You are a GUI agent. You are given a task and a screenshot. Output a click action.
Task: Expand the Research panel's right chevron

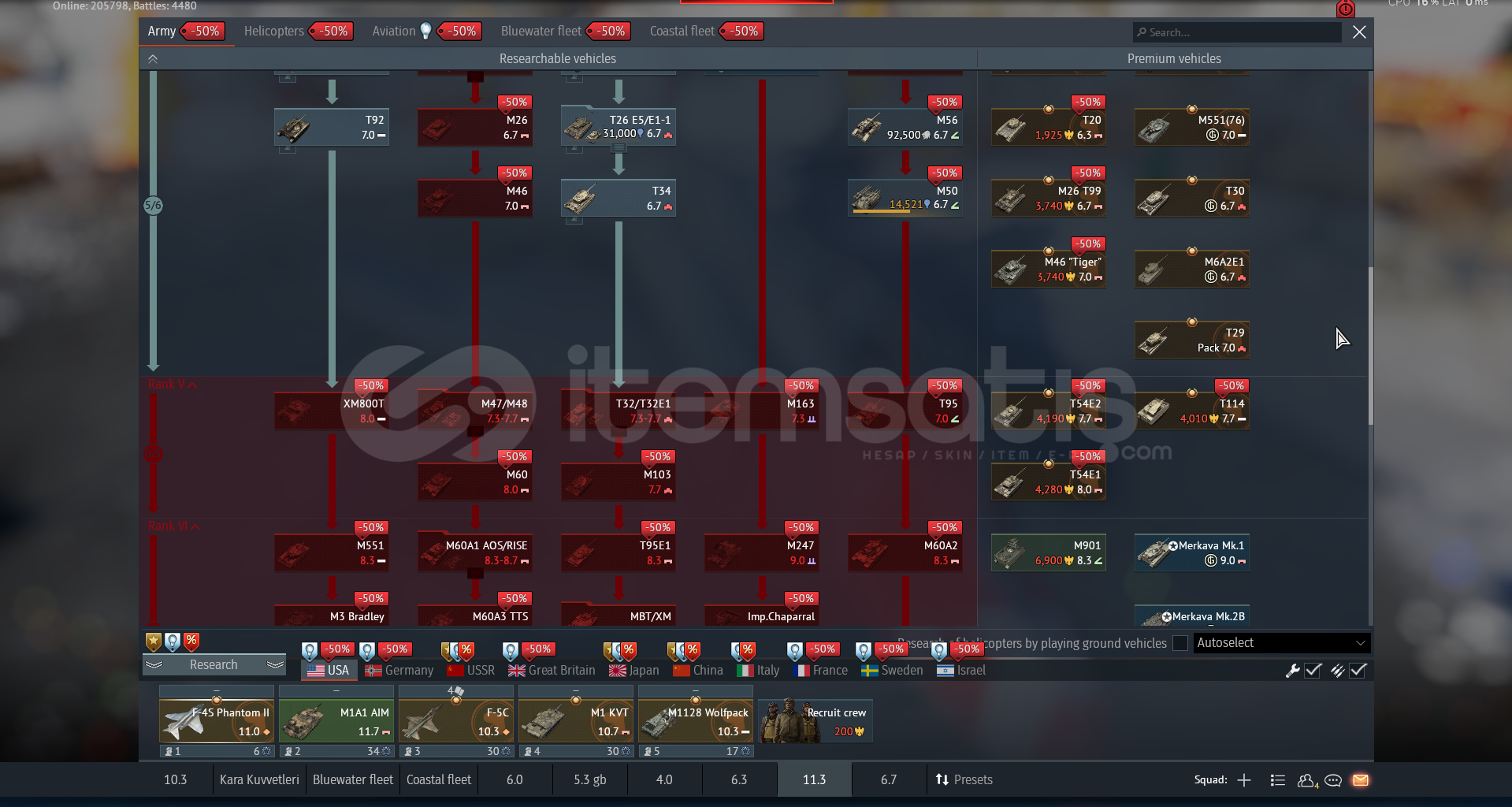click(275, 665)
